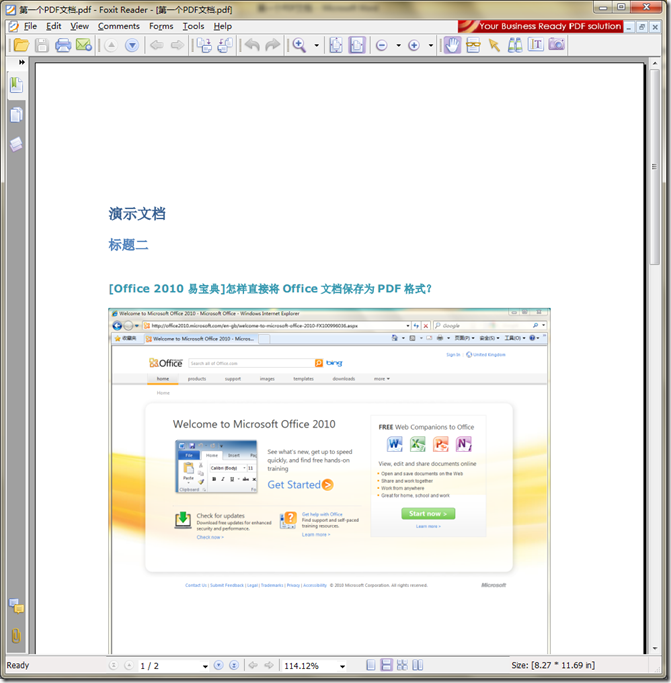
Task: Click the Office 2010 PDF article title
Action: (x=270, y=289)
